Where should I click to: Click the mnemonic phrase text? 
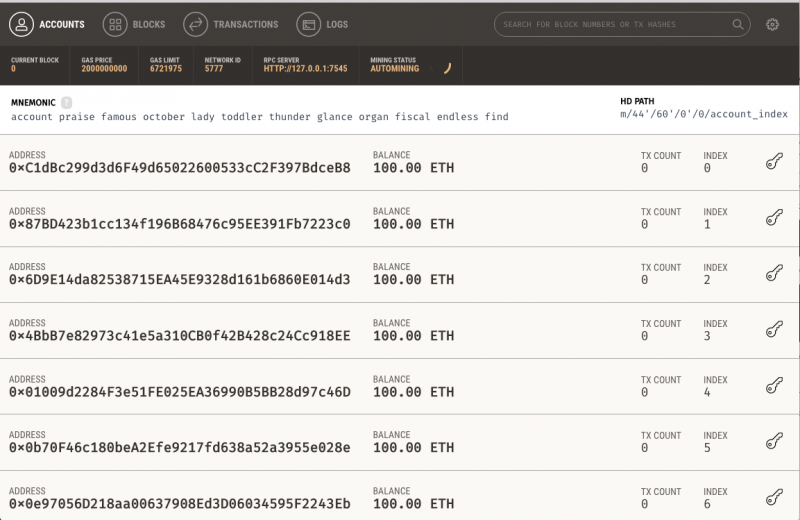260,117
